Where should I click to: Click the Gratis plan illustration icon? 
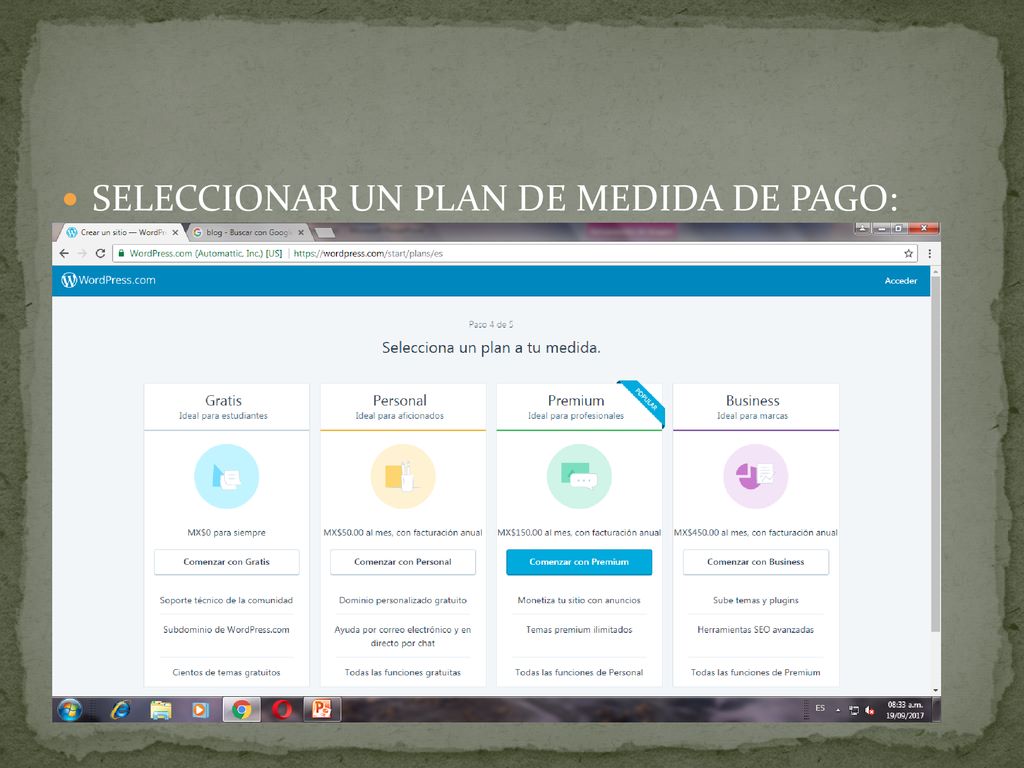(x=227, y=477)
